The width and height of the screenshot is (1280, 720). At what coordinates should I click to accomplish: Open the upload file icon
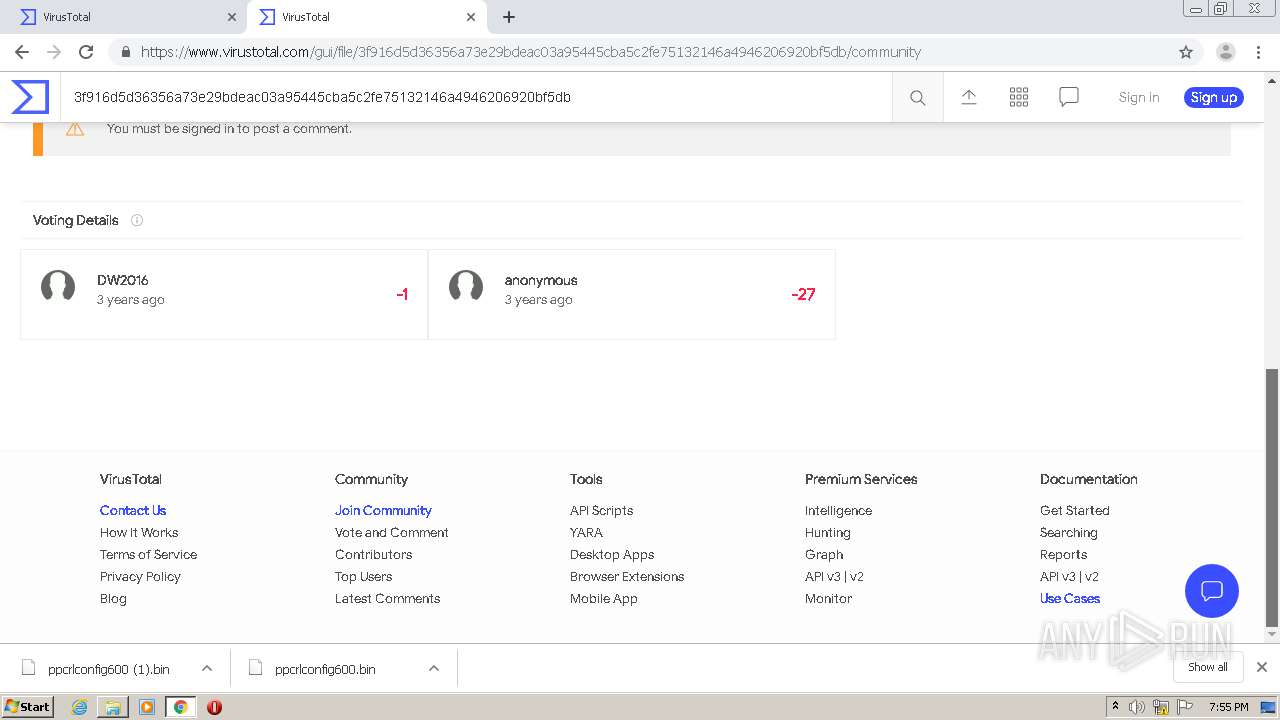pyautogui.click(x=968, y=97)
